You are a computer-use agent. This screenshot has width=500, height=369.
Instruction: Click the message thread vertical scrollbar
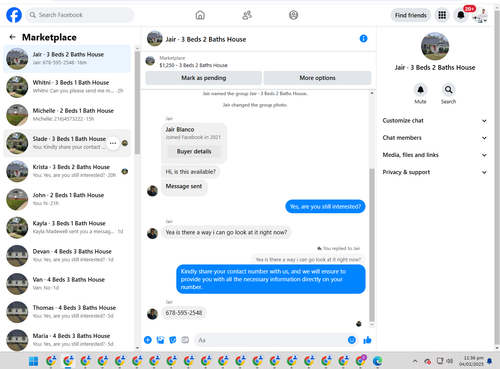tap(372, 245)
